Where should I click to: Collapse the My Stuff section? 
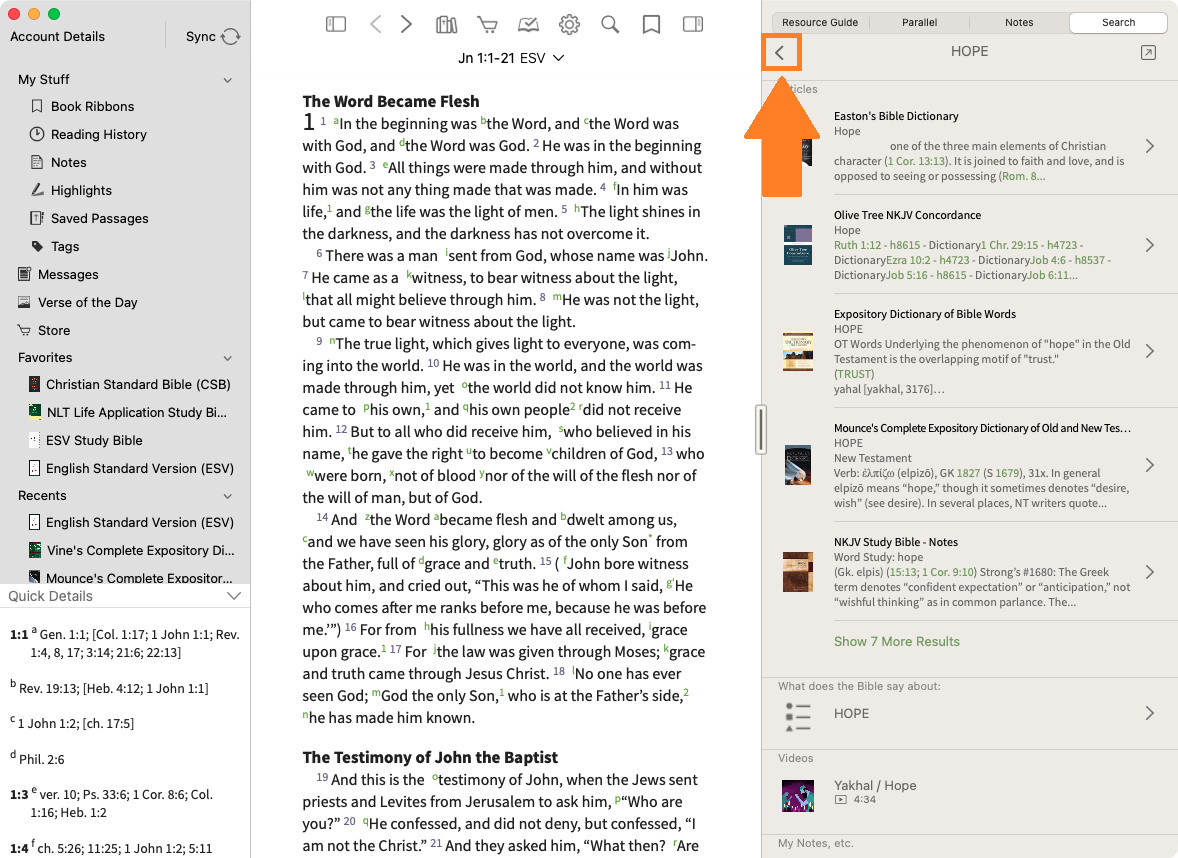pyautogui.click(x=228, y=80)
